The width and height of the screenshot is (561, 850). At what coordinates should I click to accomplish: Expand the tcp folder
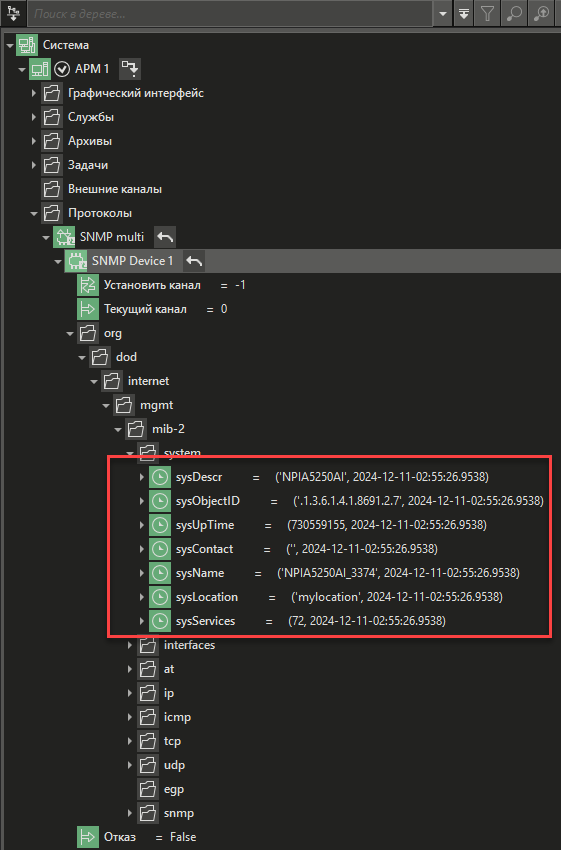[x=130, y=741]
